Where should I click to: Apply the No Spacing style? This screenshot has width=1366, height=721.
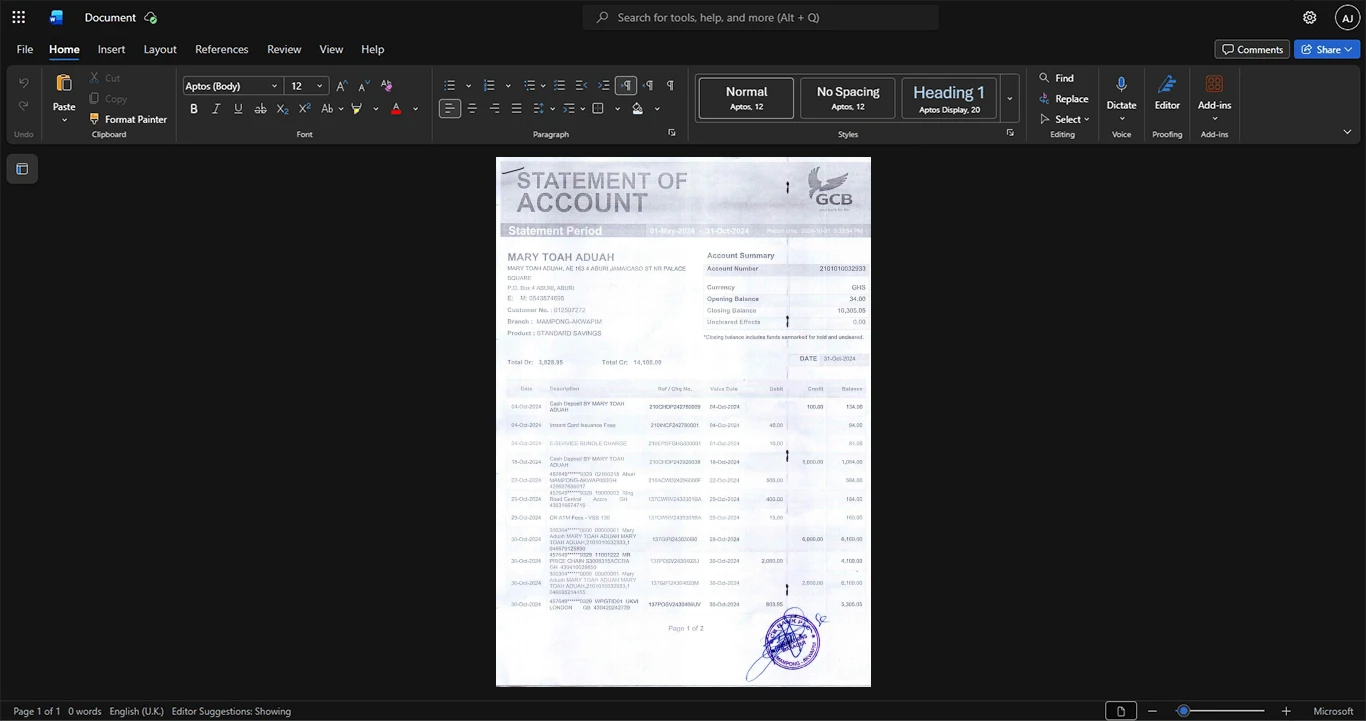tap(848, 98)
